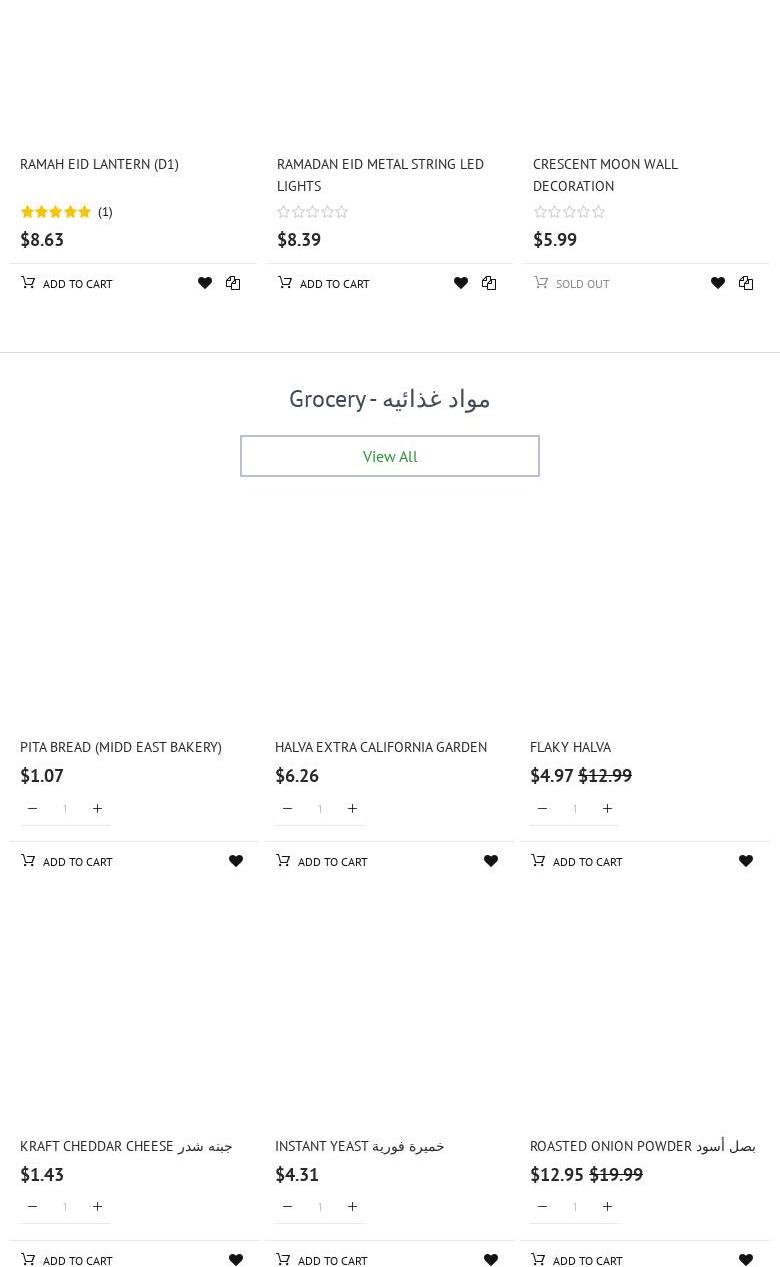Increase quantity for Instant Yeast

click(x=352, y=1207)
